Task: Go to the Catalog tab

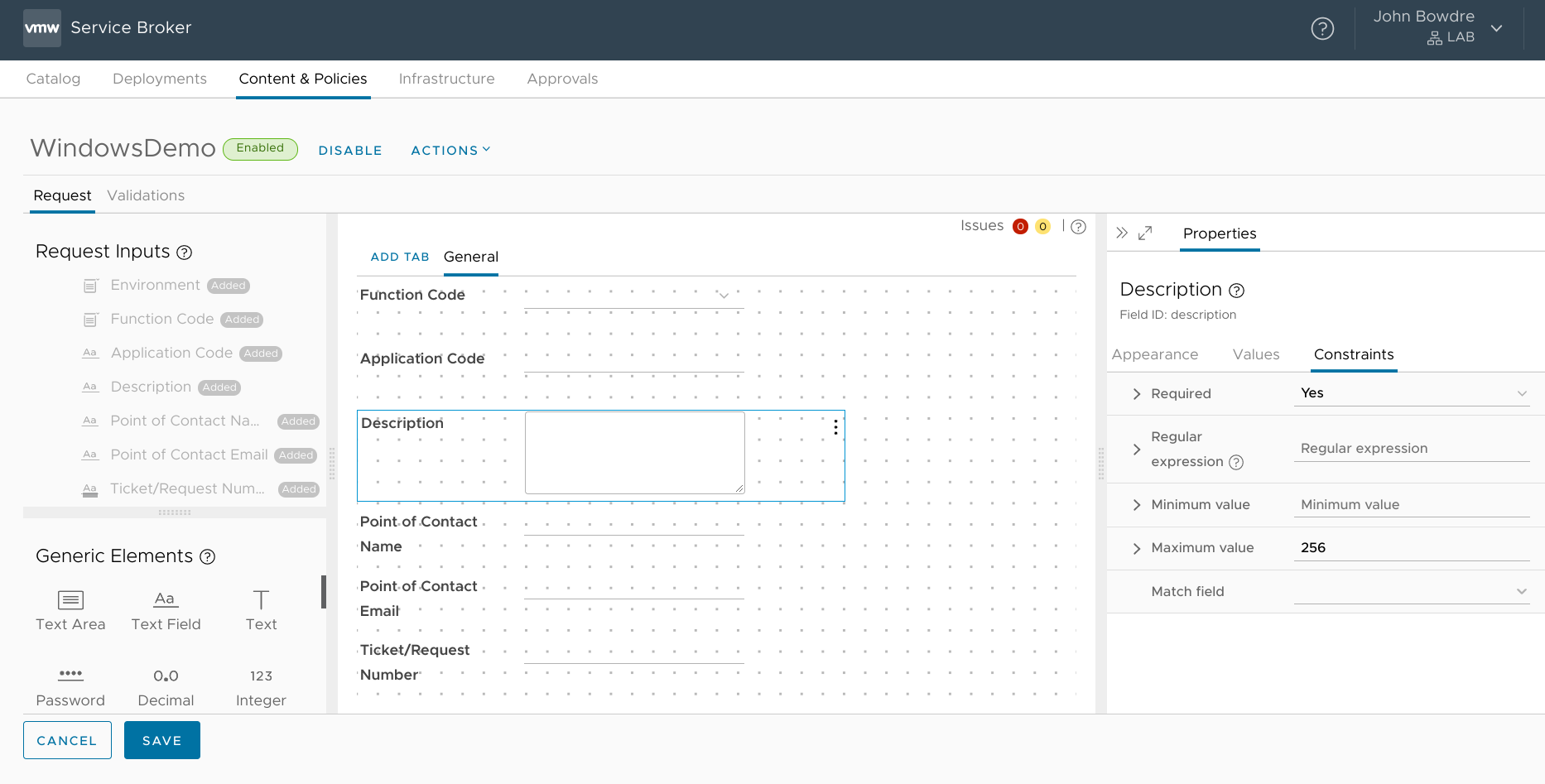Action: 53,79
